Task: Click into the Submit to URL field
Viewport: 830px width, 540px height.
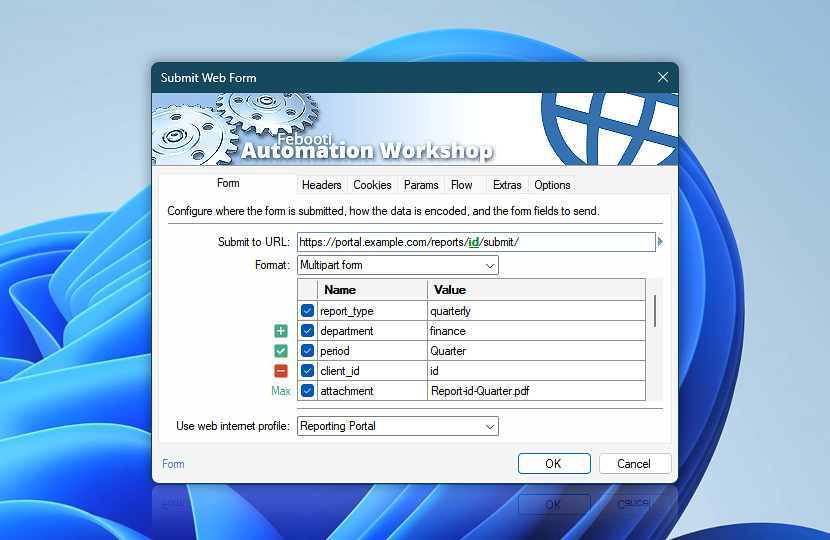Action: click(x=476, y=242)
